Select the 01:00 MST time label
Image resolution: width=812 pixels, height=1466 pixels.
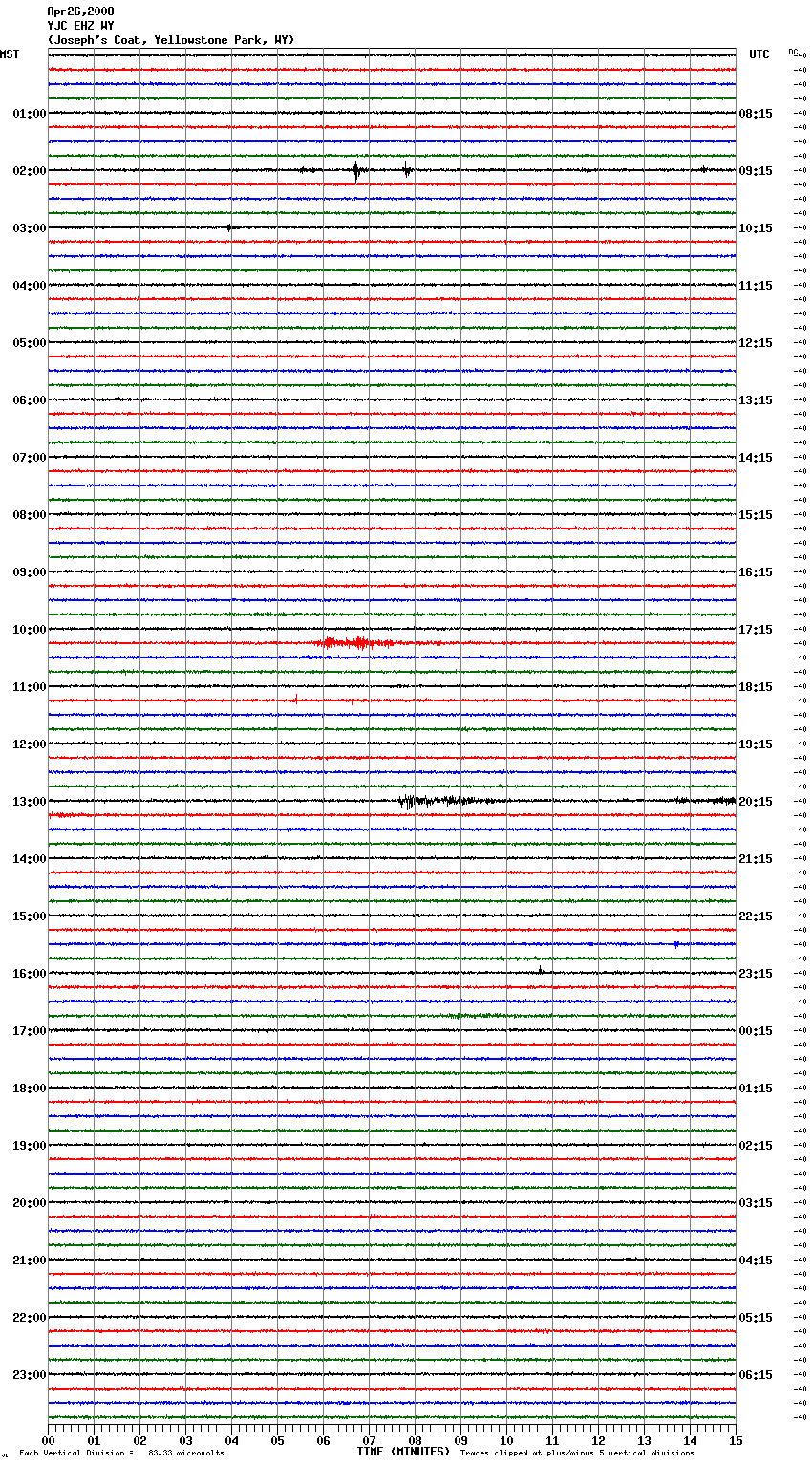[30, 114]
